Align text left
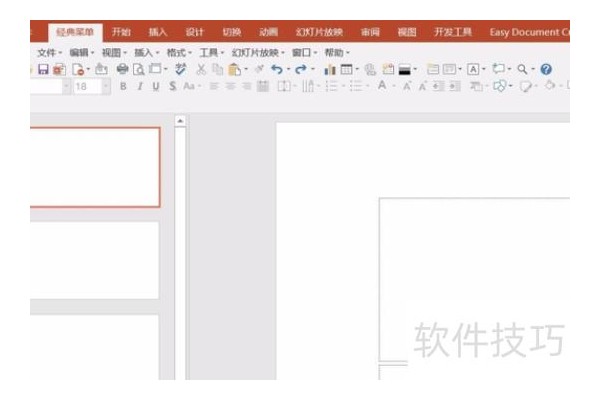Image resolution: width=600 pixels, height=400 pixels. click(x=214, y=86)
